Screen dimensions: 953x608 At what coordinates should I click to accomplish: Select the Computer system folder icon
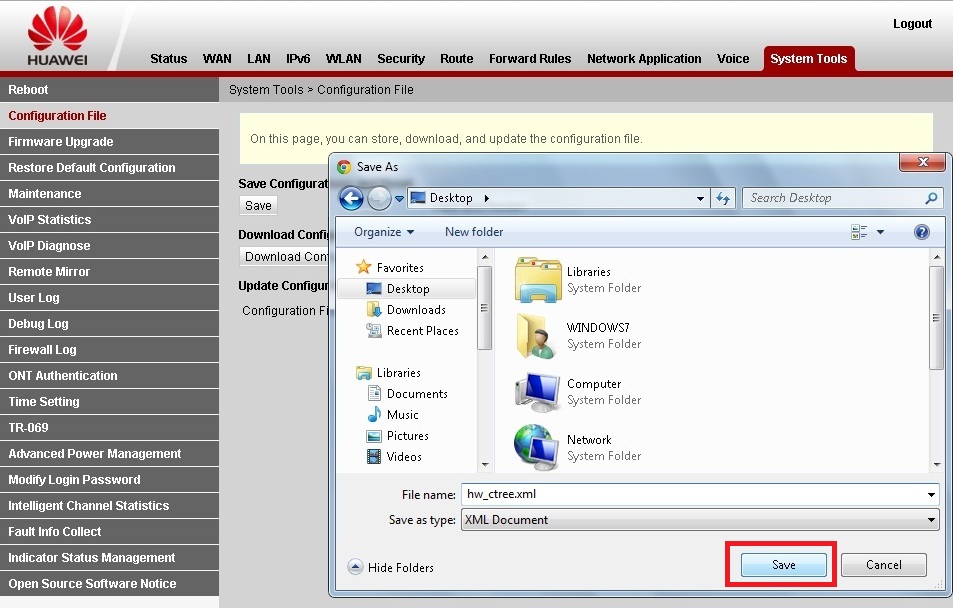tap(538, 392)
